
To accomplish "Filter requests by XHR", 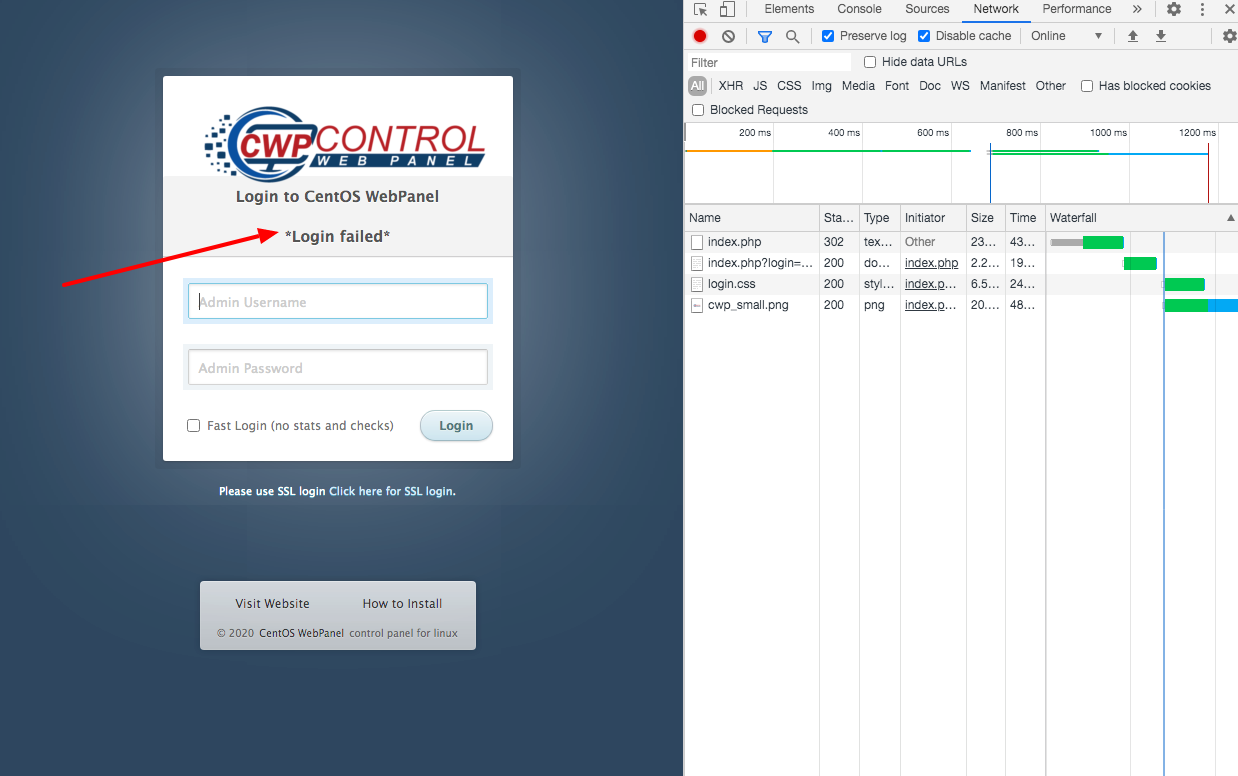I will [x=731, y=86].
